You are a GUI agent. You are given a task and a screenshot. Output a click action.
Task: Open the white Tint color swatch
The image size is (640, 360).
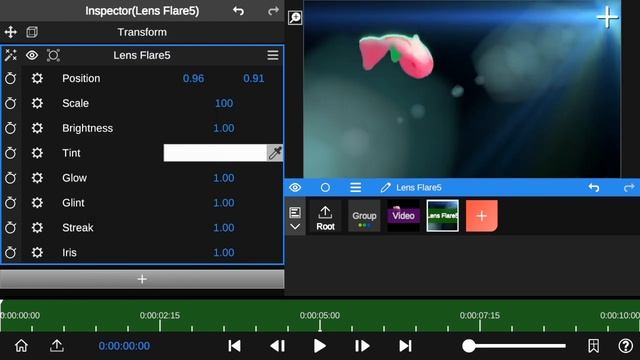click(x=215, y=153)
